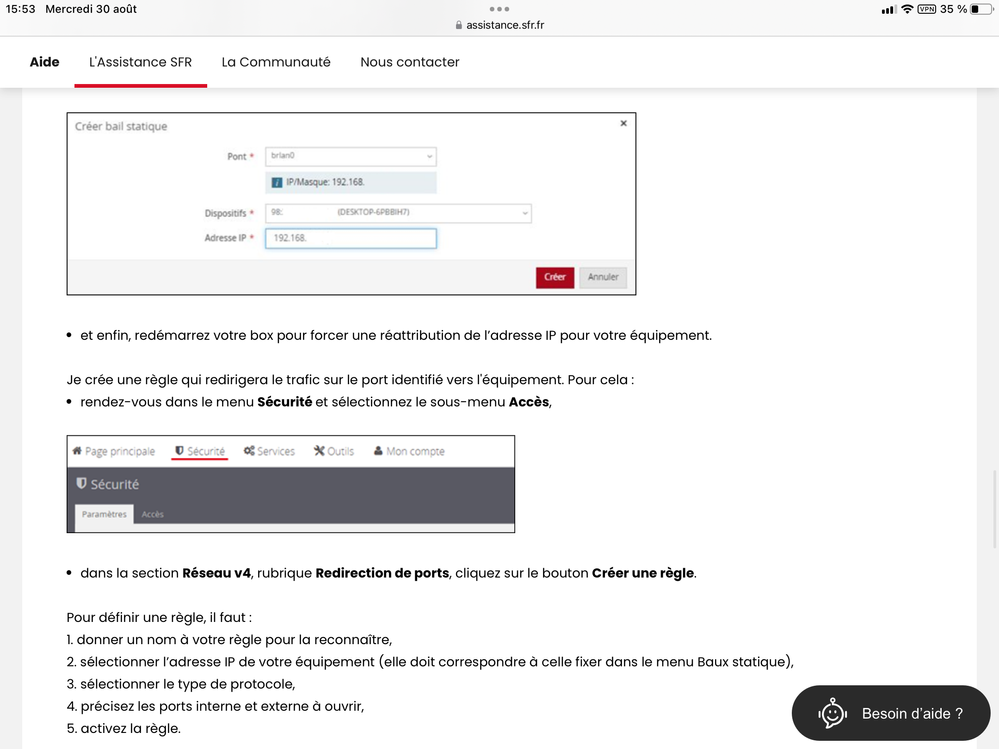Tap the VPN indicator badge
The height and width of the screenshot is (749, 999).
(x=927, y=9)
